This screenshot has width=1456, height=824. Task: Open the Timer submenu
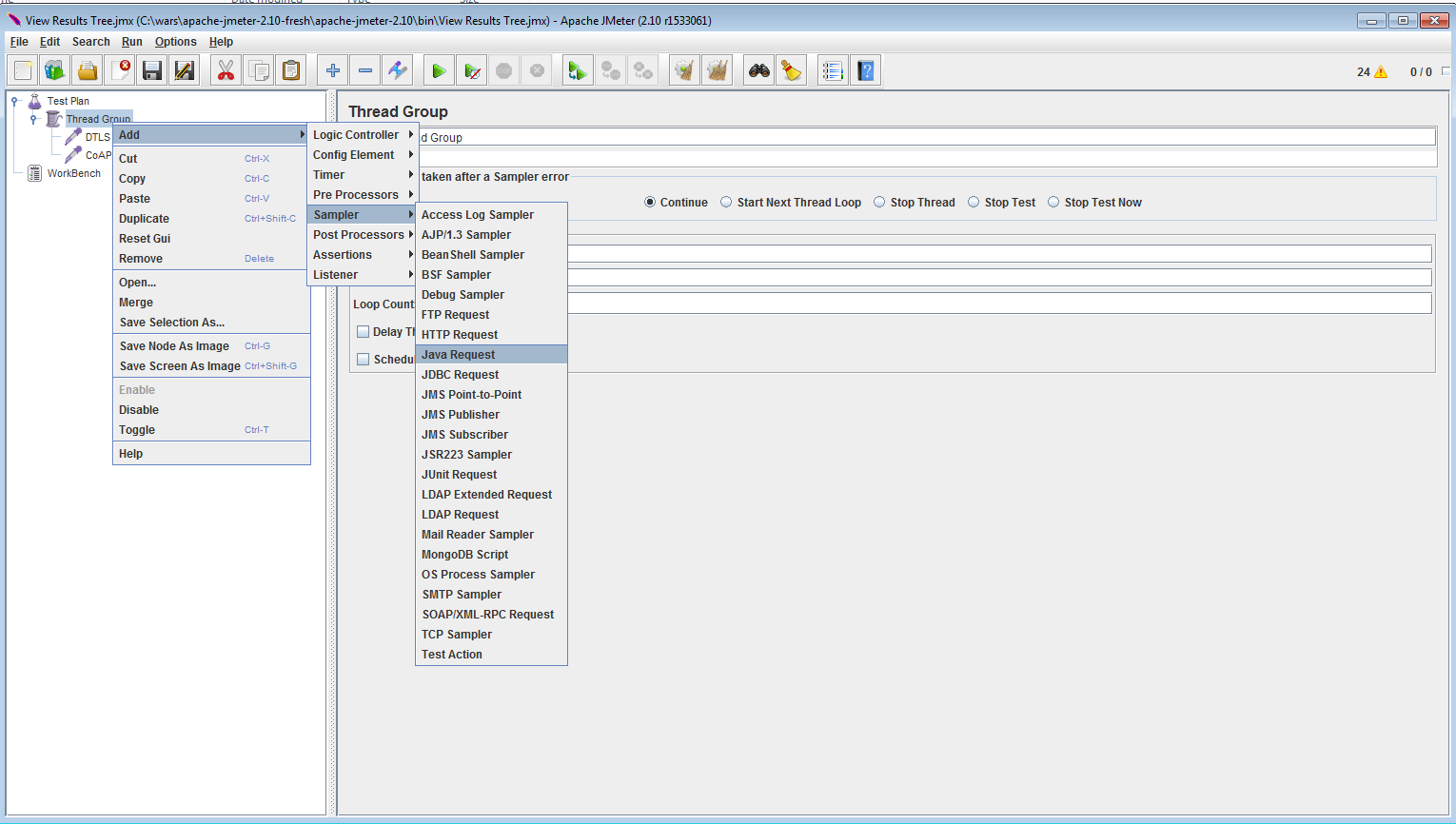pos(364,175)
